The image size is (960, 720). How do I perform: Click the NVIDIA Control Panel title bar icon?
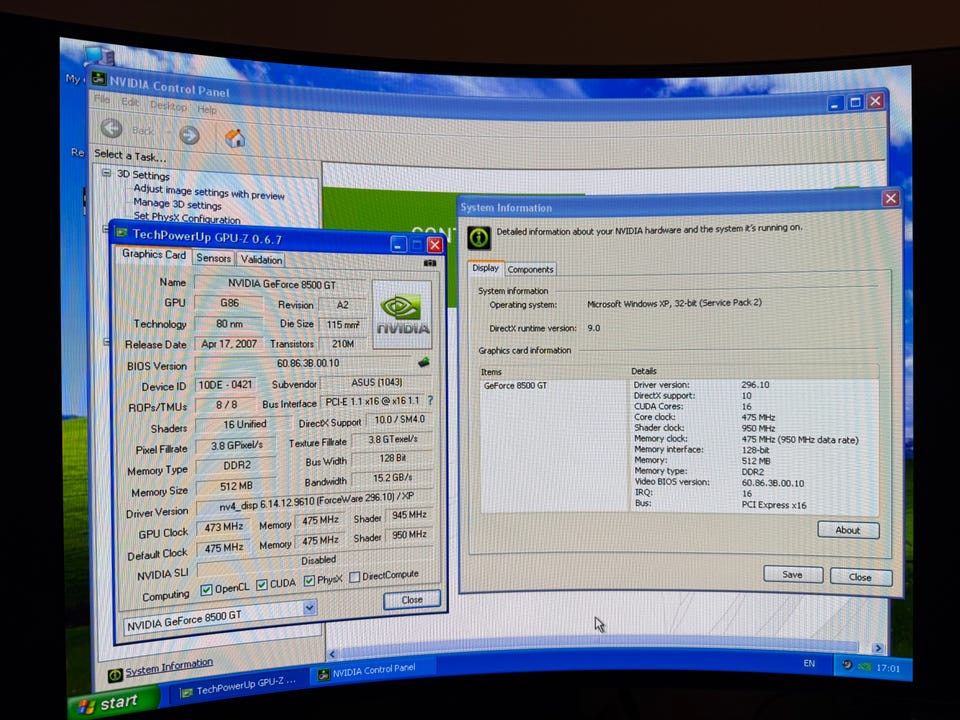98,78
